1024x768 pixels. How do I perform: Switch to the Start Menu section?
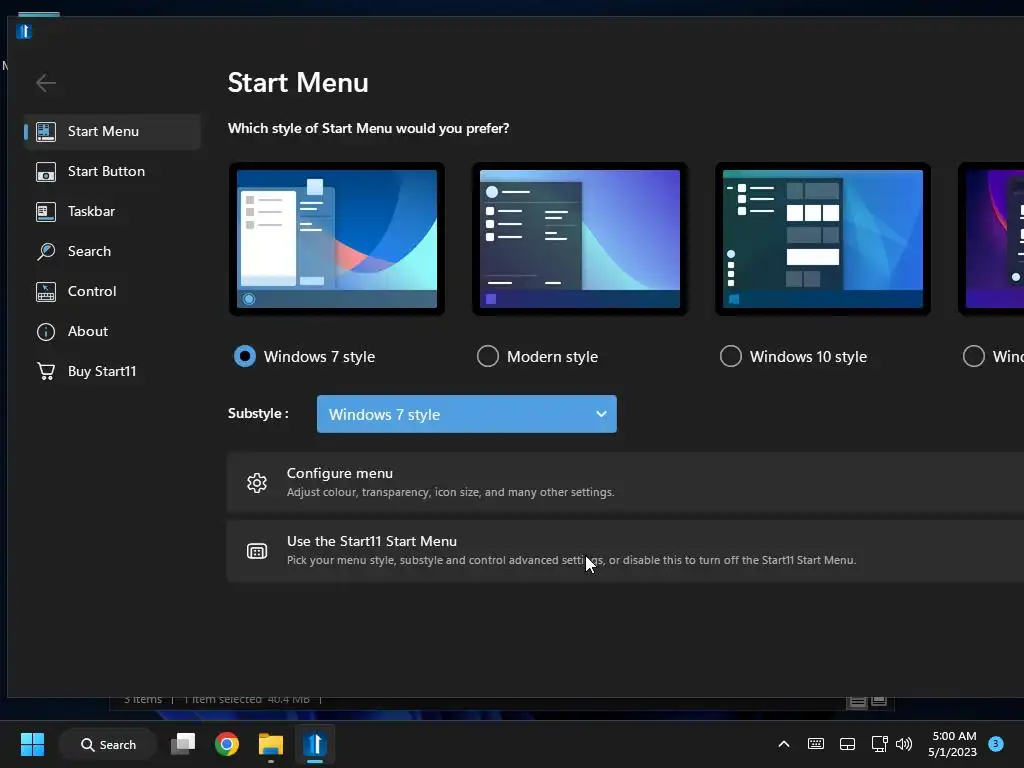112,131
